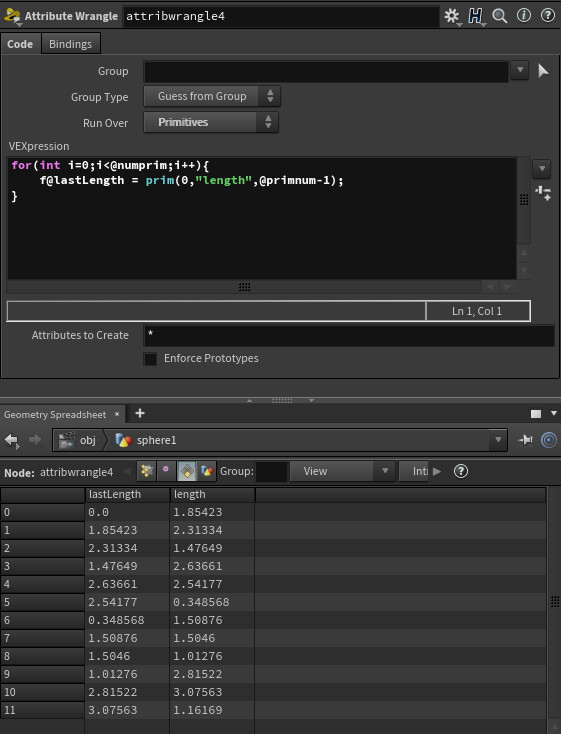Show primitive attributes in the spreadsheet
This screenshot has width=561, height=734.
[x=187, y=471]
